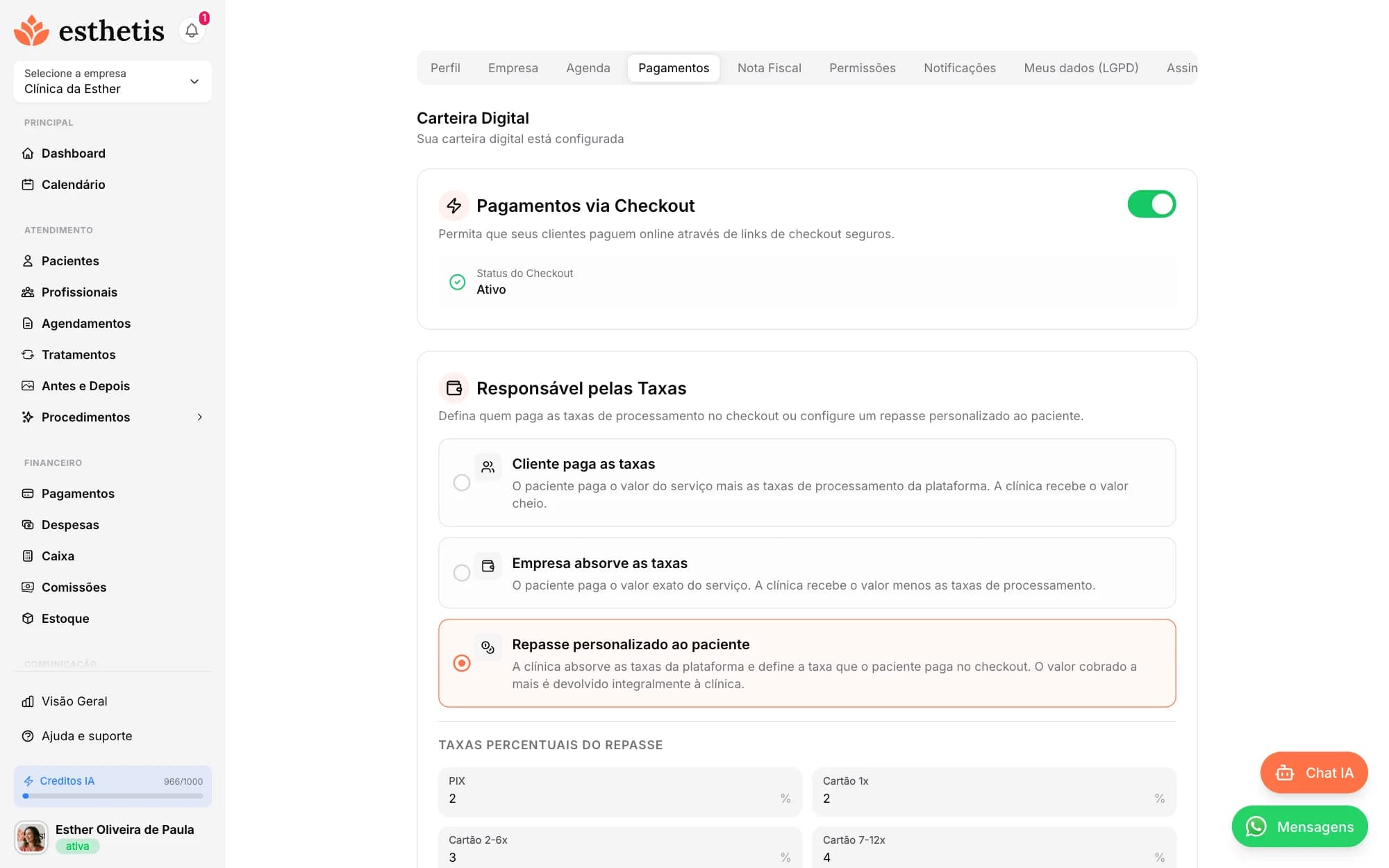
Task: Click the 'ativa' status badge
Action: click(x=77, y=846)
